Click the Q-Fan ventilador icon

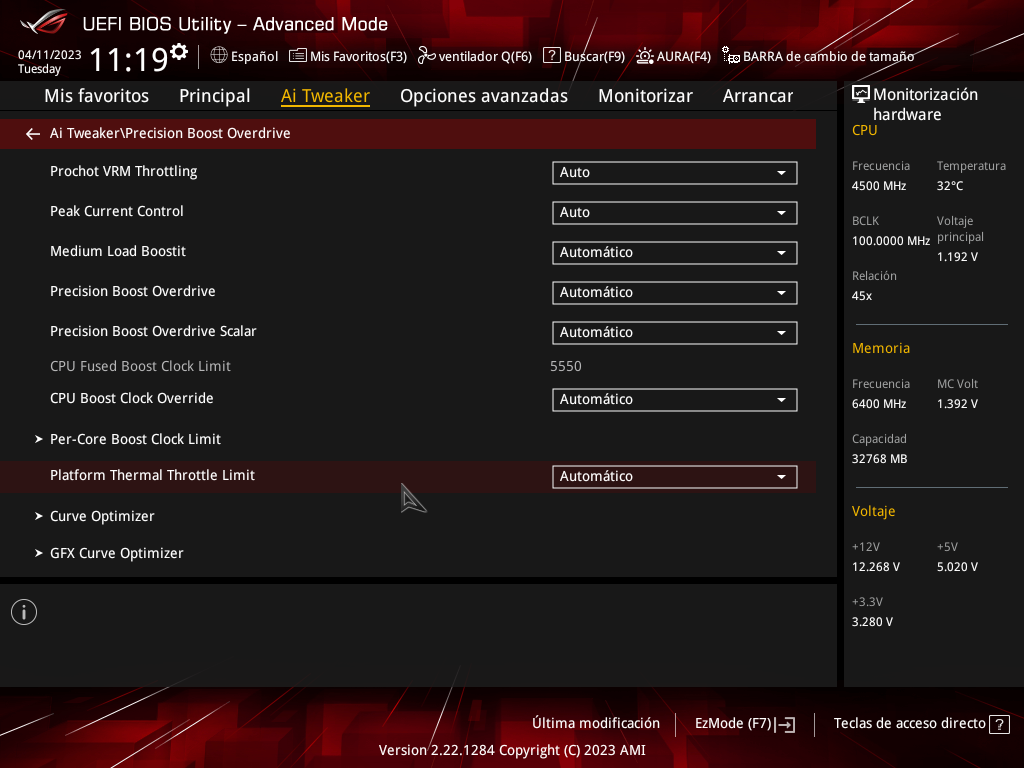pyautogui.click(x=426, y=56)
